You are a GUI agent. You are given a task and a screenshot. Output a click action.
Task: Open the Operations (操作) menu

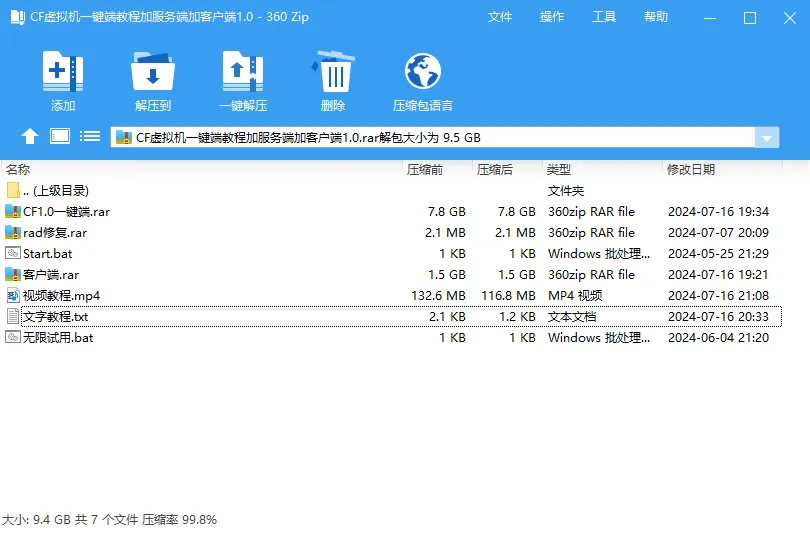tap(552, 17)
